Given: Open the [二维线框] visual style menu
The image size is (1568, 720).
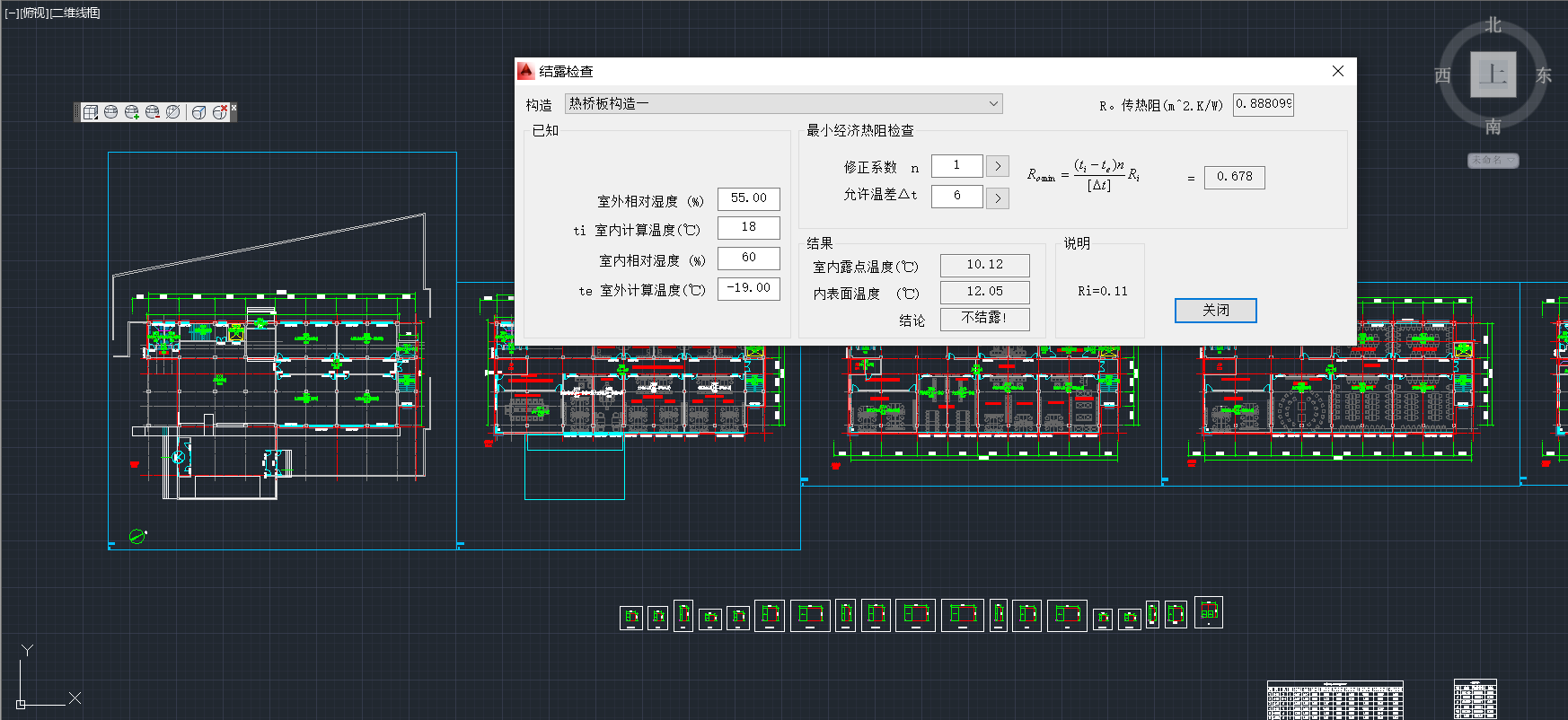Looking at the screenshot, I should coord(75,13).
